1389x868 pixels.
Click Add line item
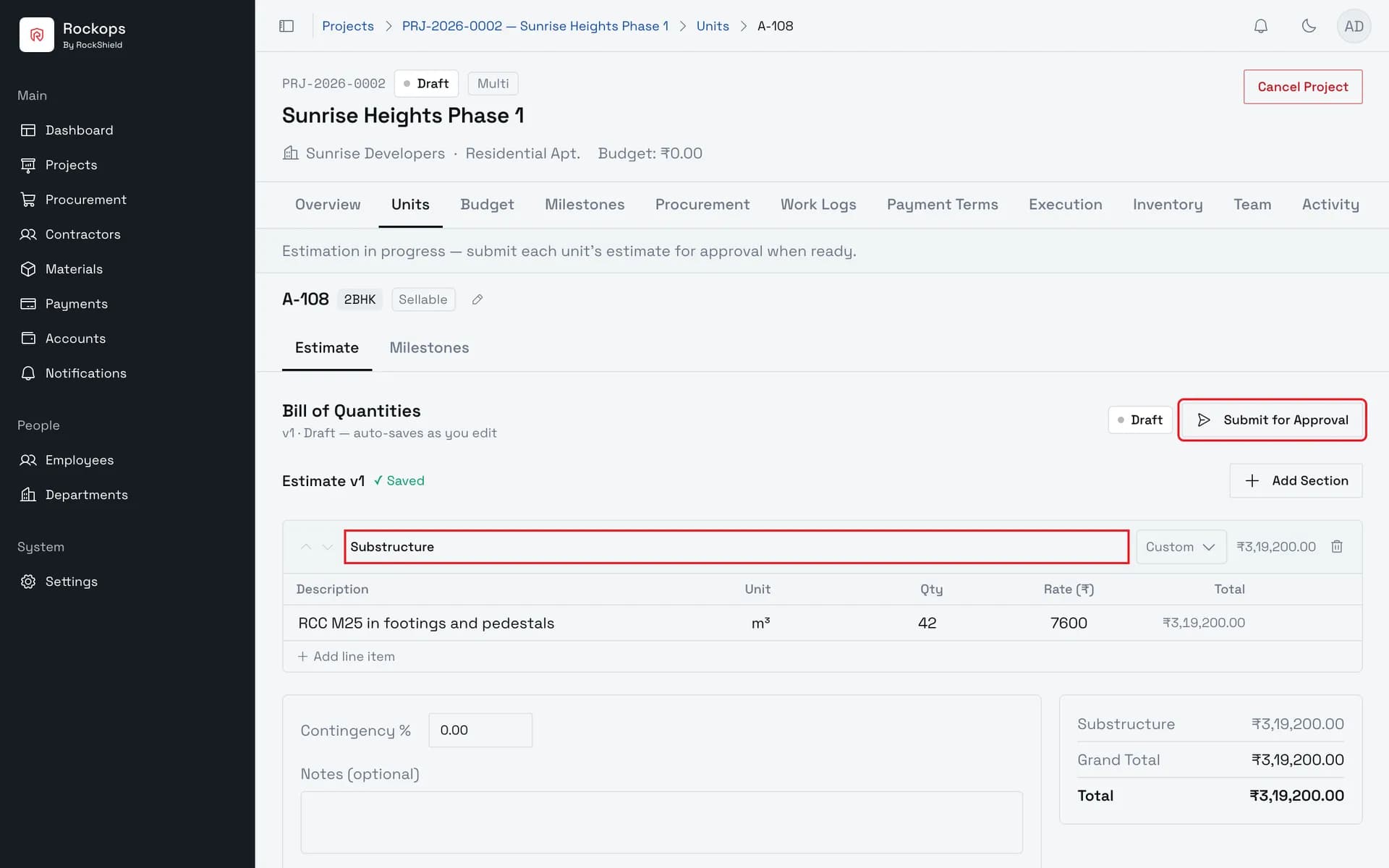347,657
